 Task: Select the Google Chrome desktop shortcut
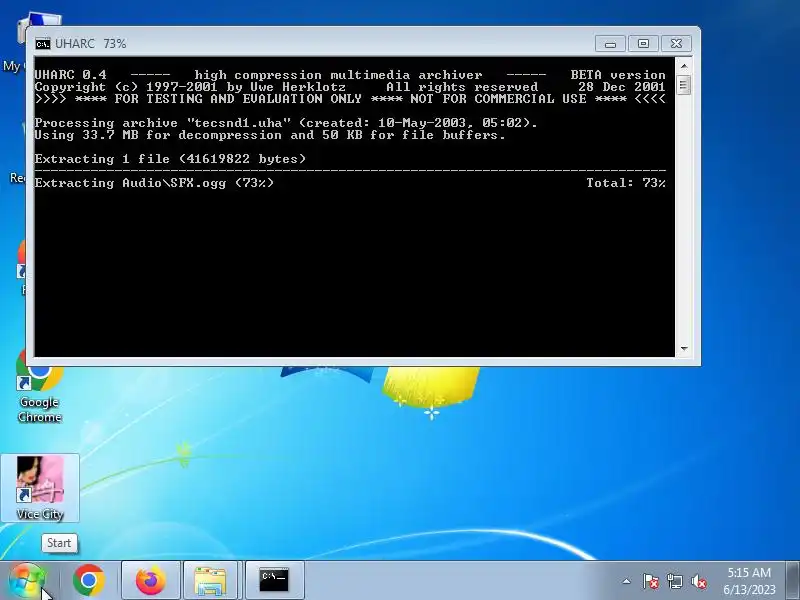tap(40, 388)
